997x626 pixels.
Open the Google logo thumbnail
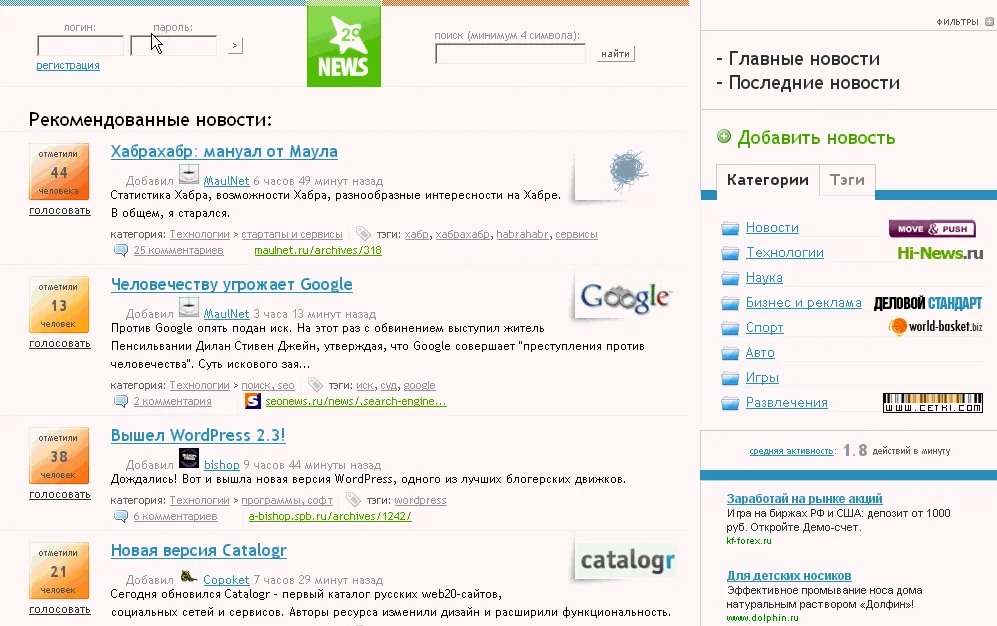[x=622, y=297]
